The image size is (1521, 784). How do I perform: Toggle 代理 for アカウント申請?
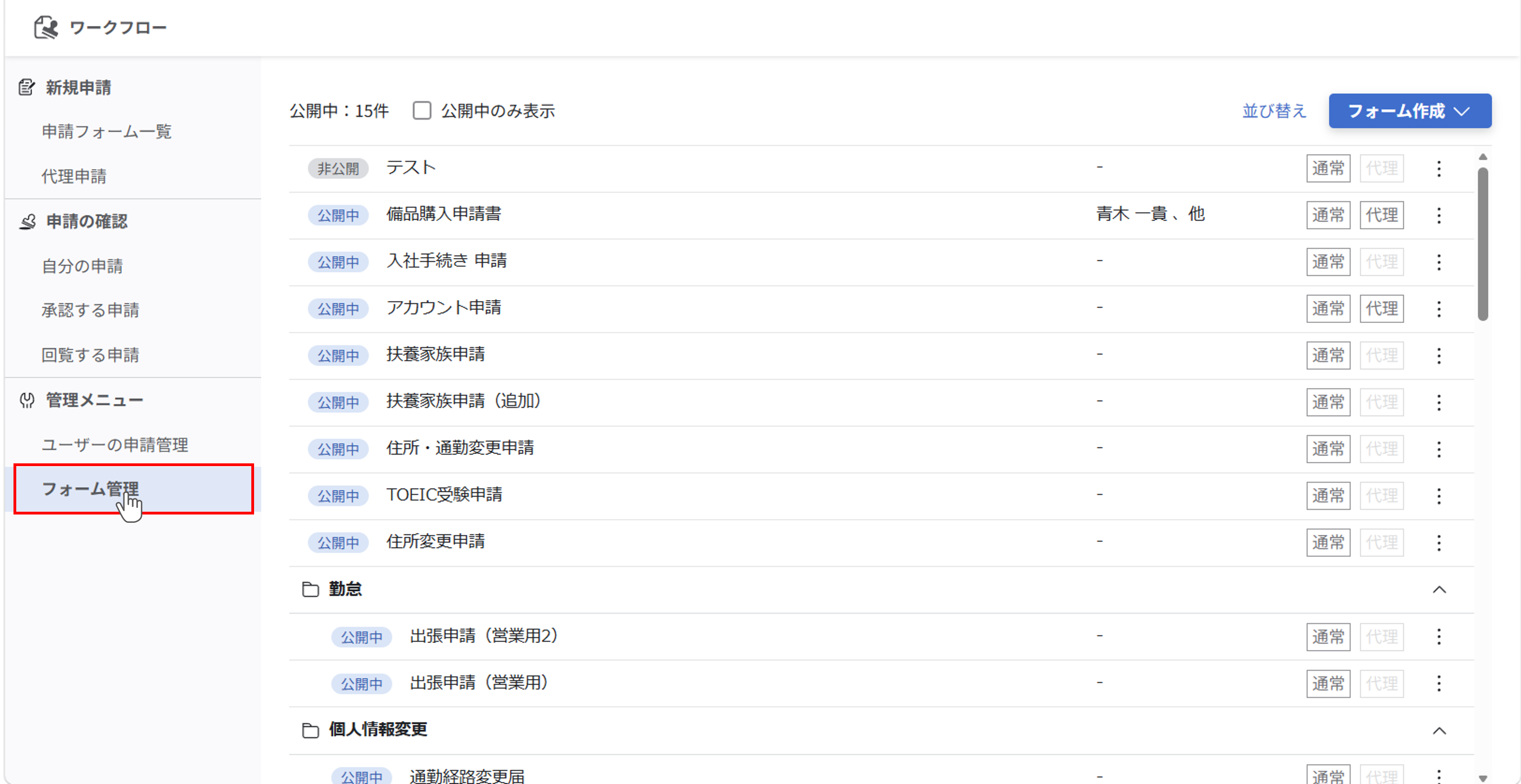tap(1382, 308)
